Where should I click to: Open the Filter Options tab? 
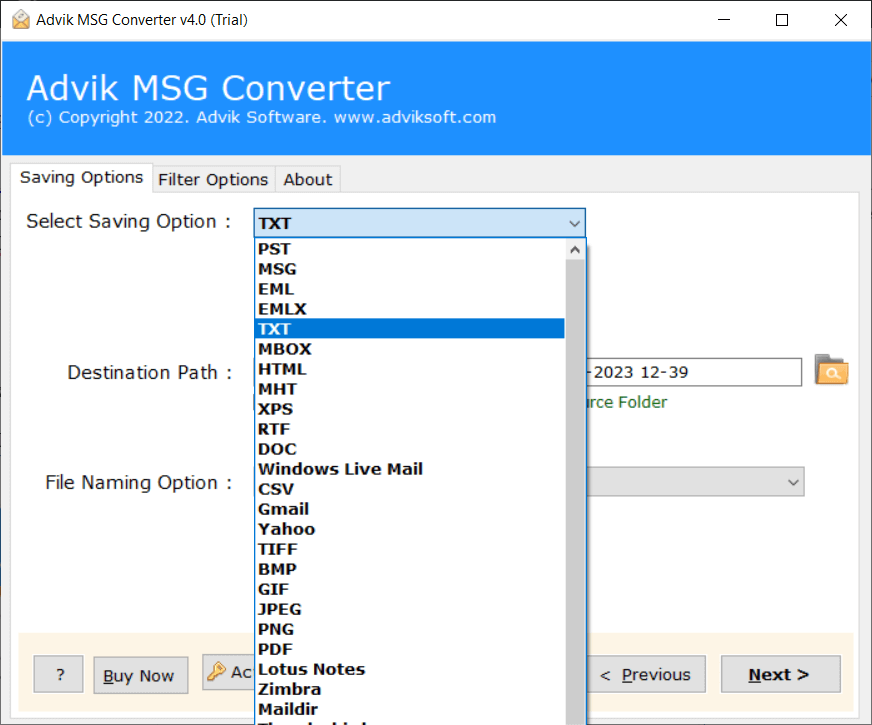tap(213, 180)
